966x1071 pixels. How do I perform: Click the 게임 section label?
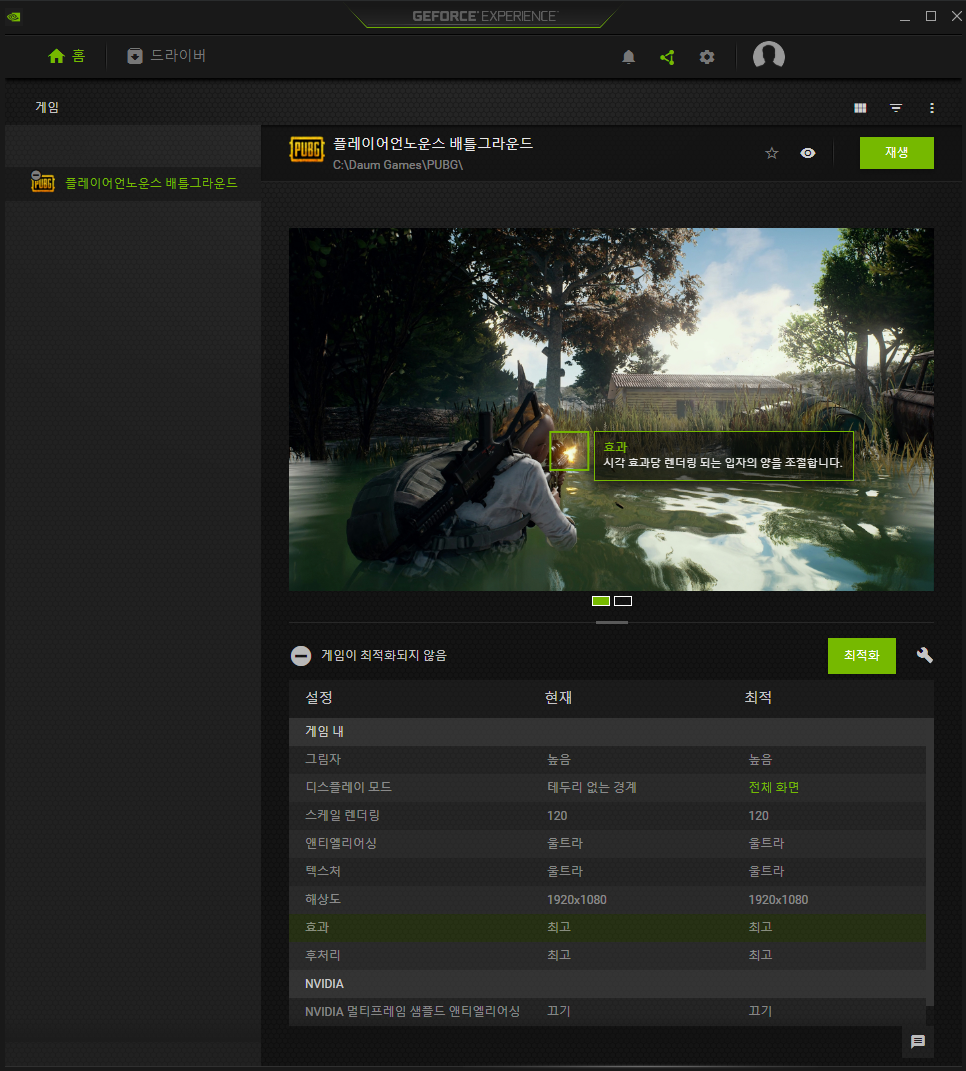47,107
